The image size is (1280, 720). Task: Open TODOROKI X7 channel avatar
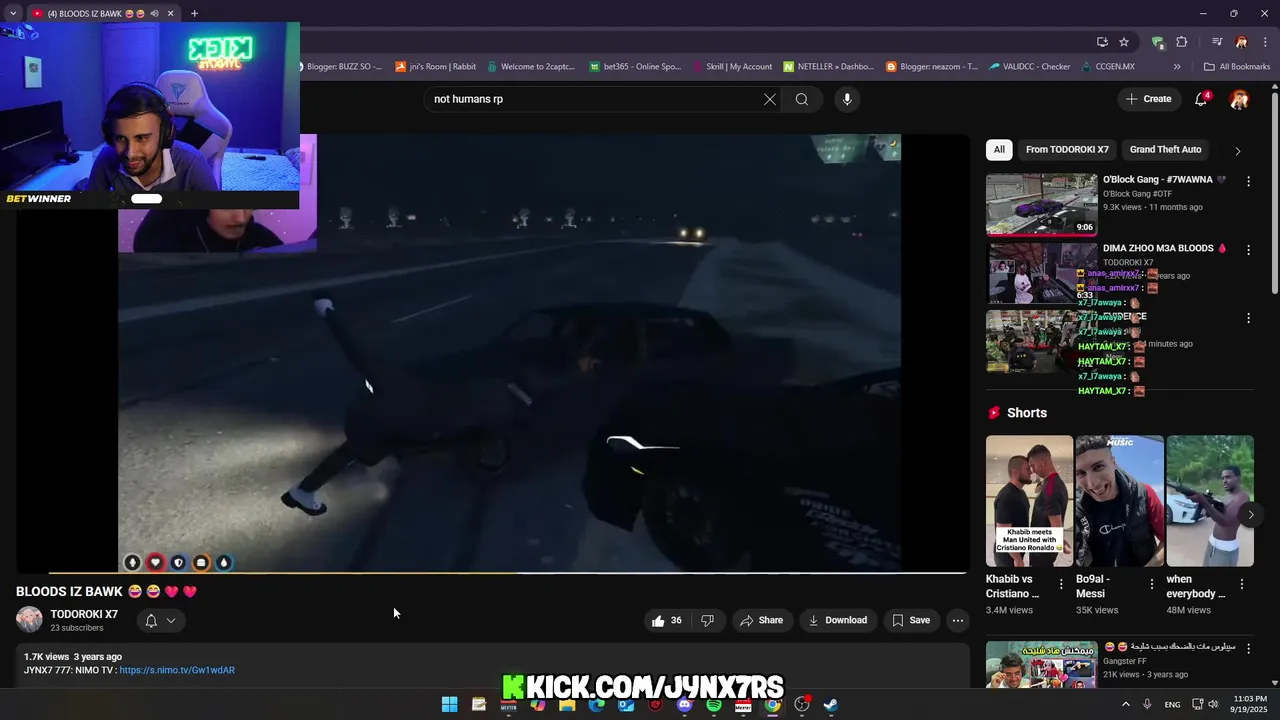(x=29, y=620)
